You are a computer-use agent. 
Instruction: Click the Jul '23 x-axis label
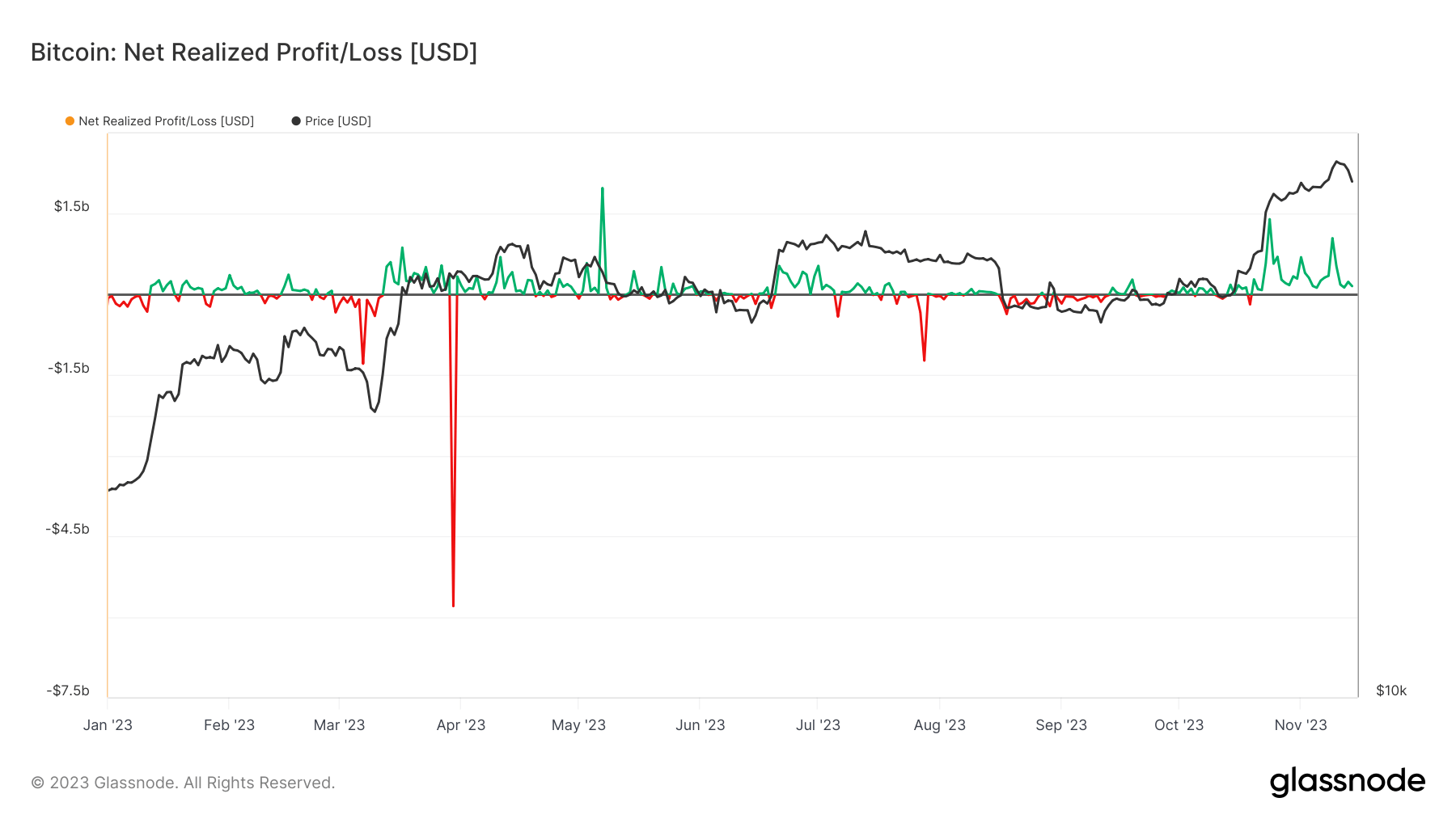tap(818, 725)
